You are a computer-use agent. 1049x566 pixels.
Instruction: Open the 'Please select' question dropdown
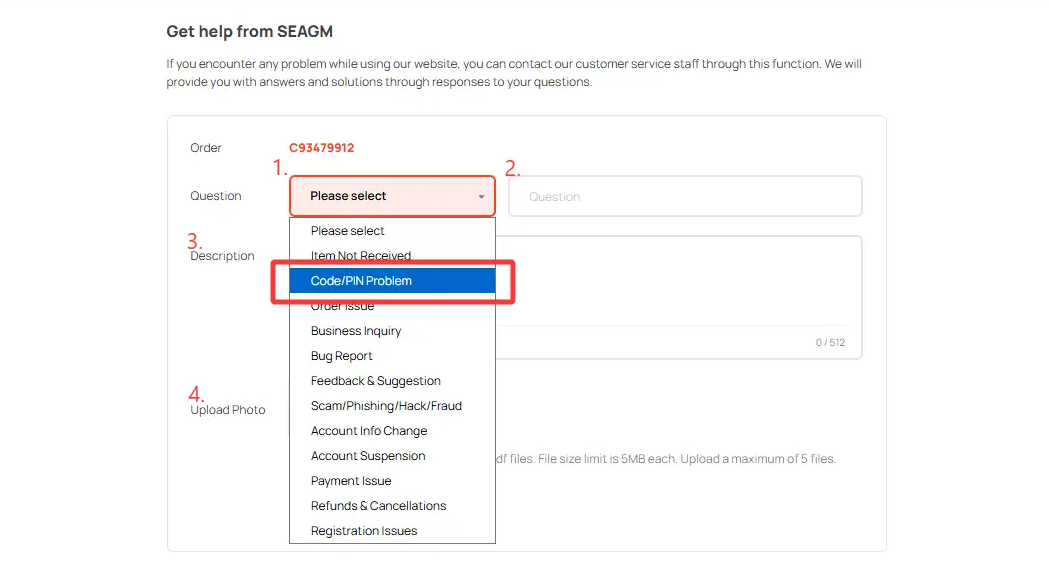tap(392, 196)
